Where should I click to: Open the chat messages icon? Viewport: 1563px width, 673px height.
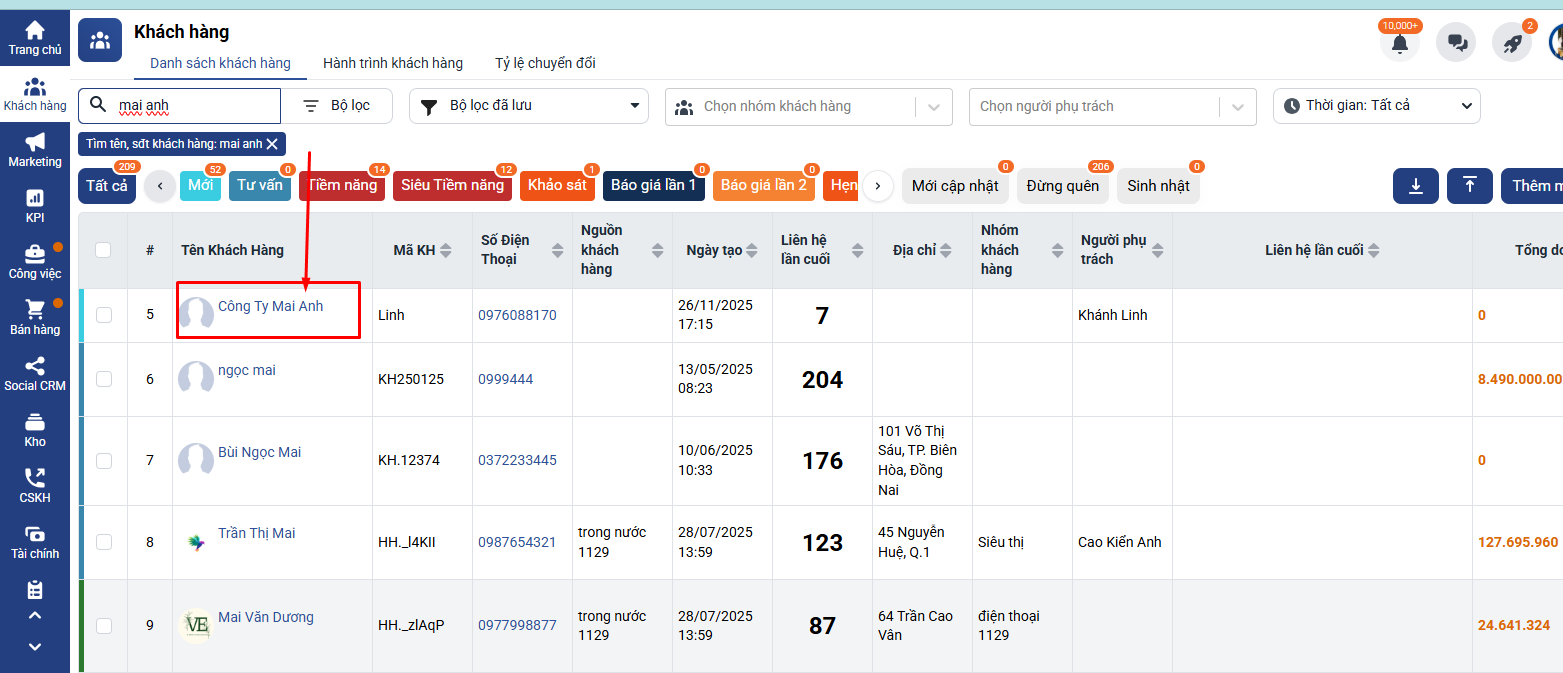coord(1456,43)
